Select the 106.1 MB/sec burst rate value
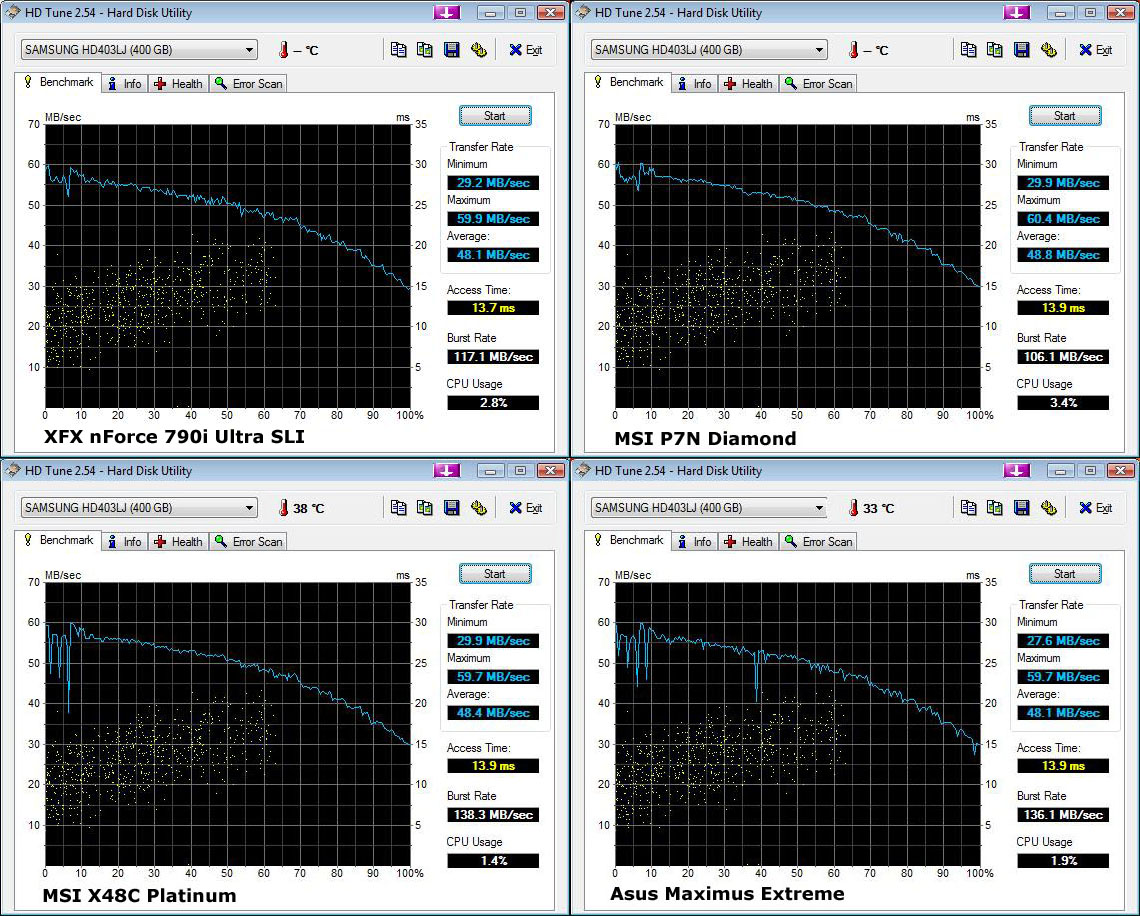 1063,357
